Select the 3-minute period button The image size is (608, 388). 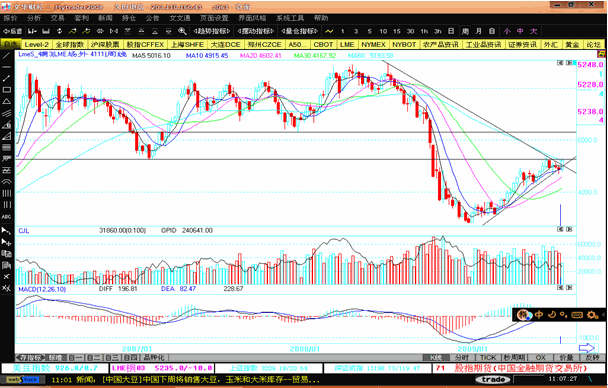pos(356,31)
